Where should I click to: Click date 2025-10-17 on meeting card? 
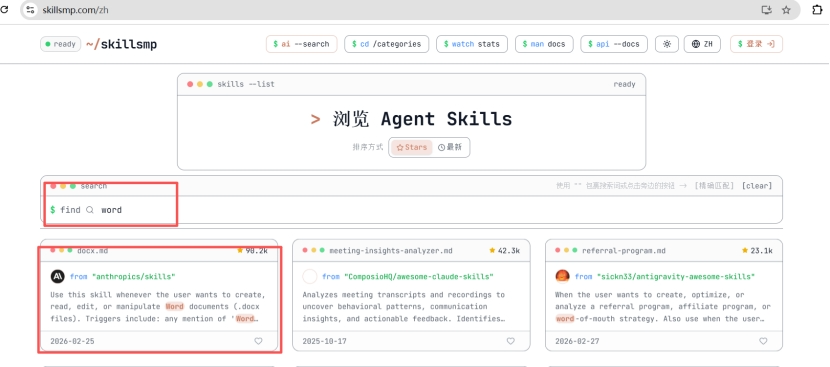(324, 341)
